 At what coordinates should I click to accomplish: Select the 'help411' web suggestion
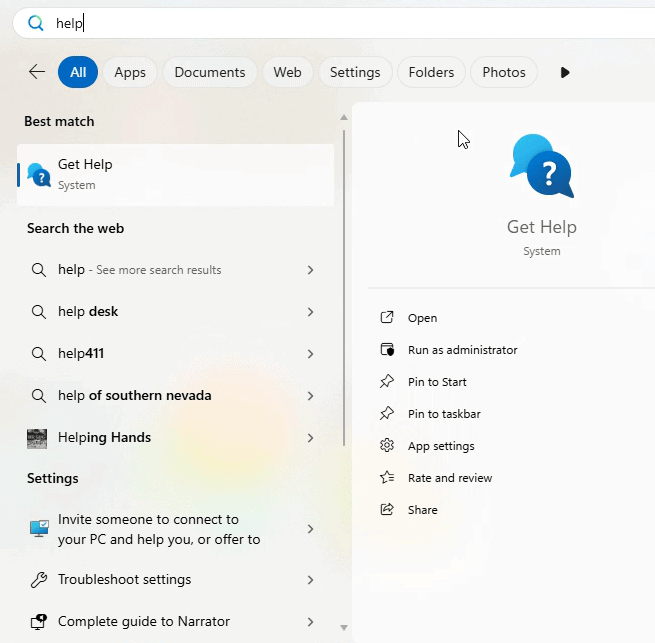coord(175,353)
